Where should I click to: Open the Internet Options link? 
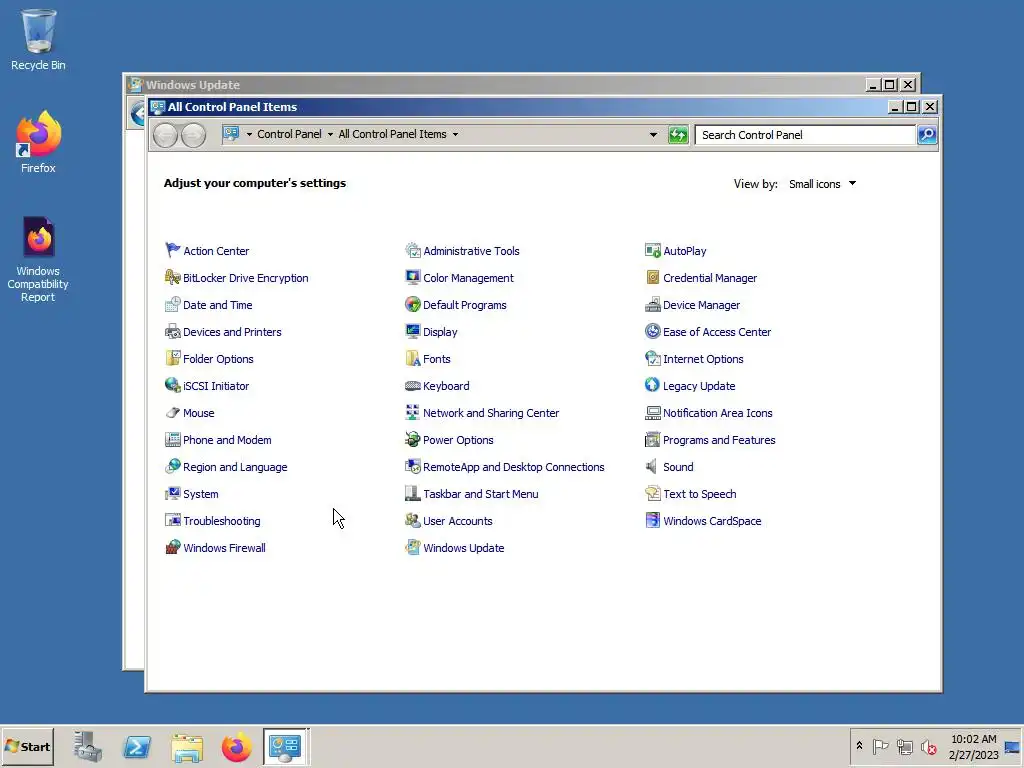click(x=703, y=359)
